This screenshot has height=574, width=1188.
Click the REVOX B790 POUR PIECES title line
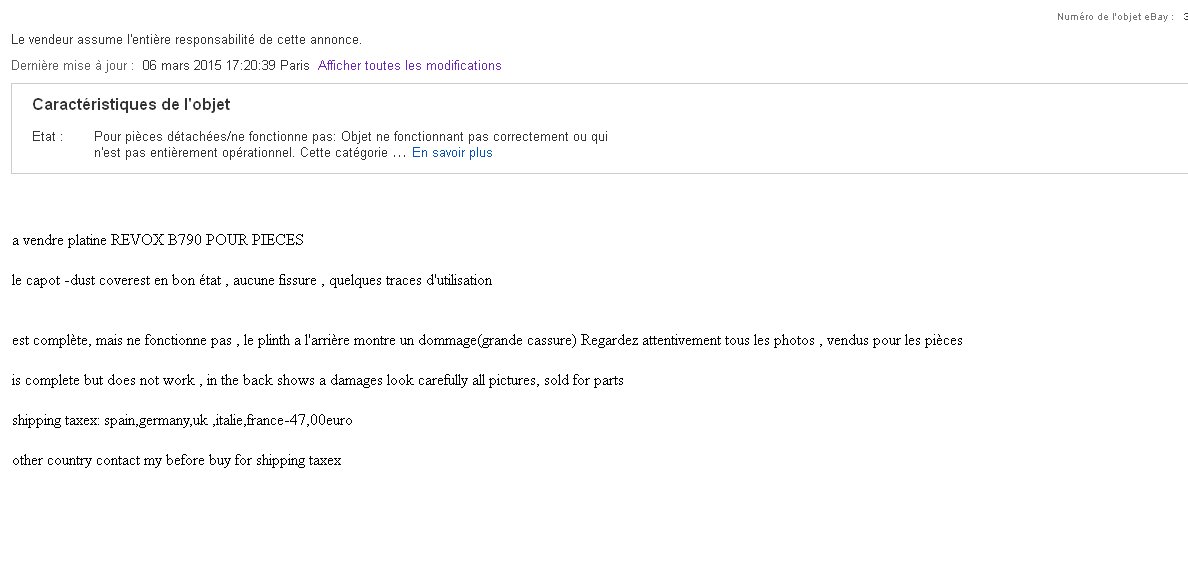click(x=158, y=241)
